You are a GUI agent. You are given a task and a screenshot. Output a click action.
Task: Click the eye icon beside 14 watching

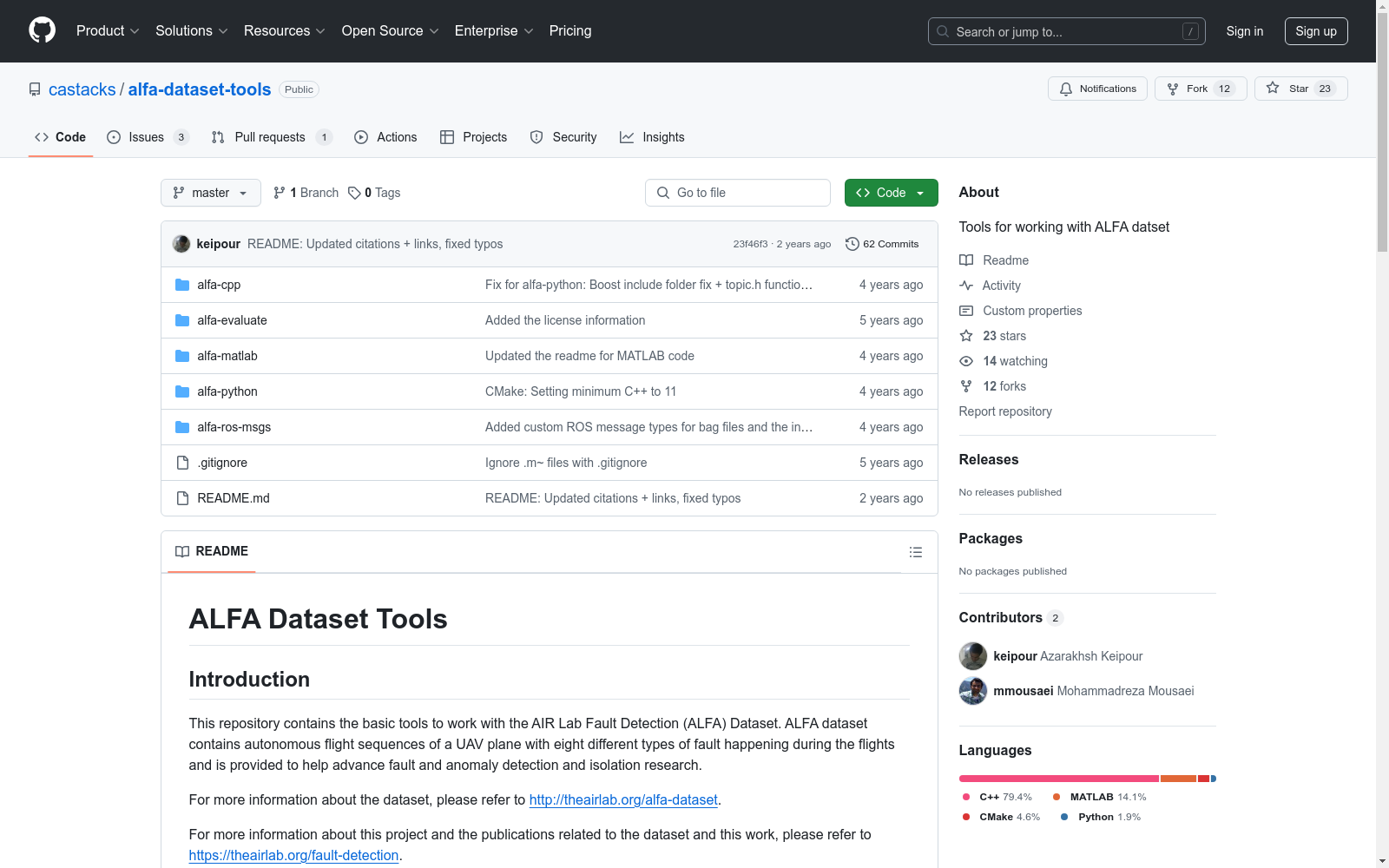966,361
